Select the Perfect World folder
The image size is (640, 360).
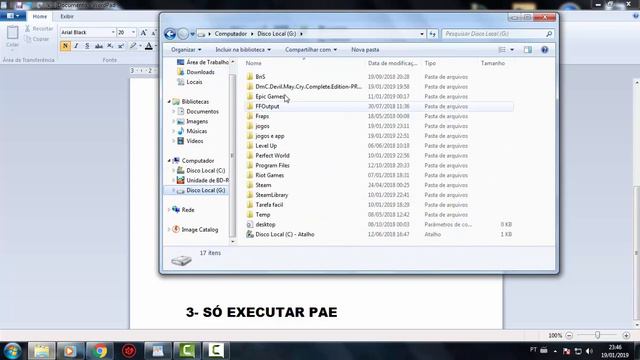point(272,156)
